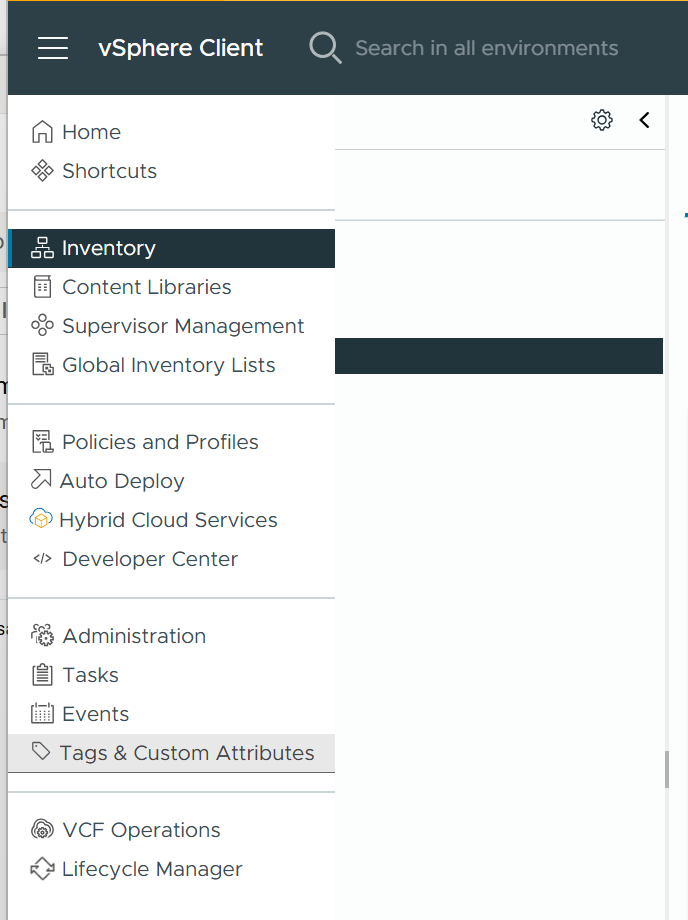Click the VCF Operations icon
Image resolution: width=688 pixels, height=920 pixels.
click(x=42, y=830)
